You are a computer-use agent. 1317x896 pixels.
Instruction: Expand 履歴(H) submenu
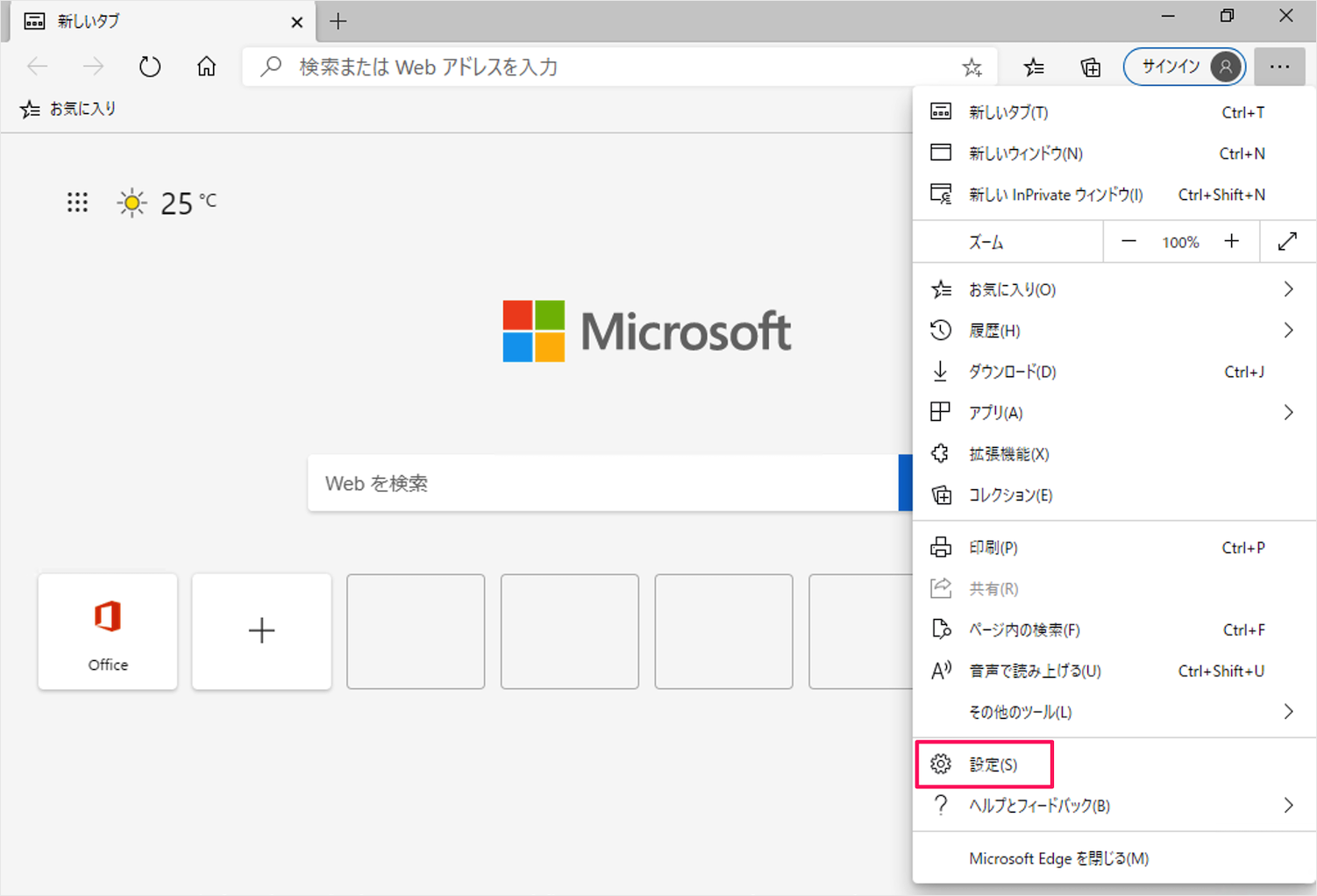point(1114,331)
